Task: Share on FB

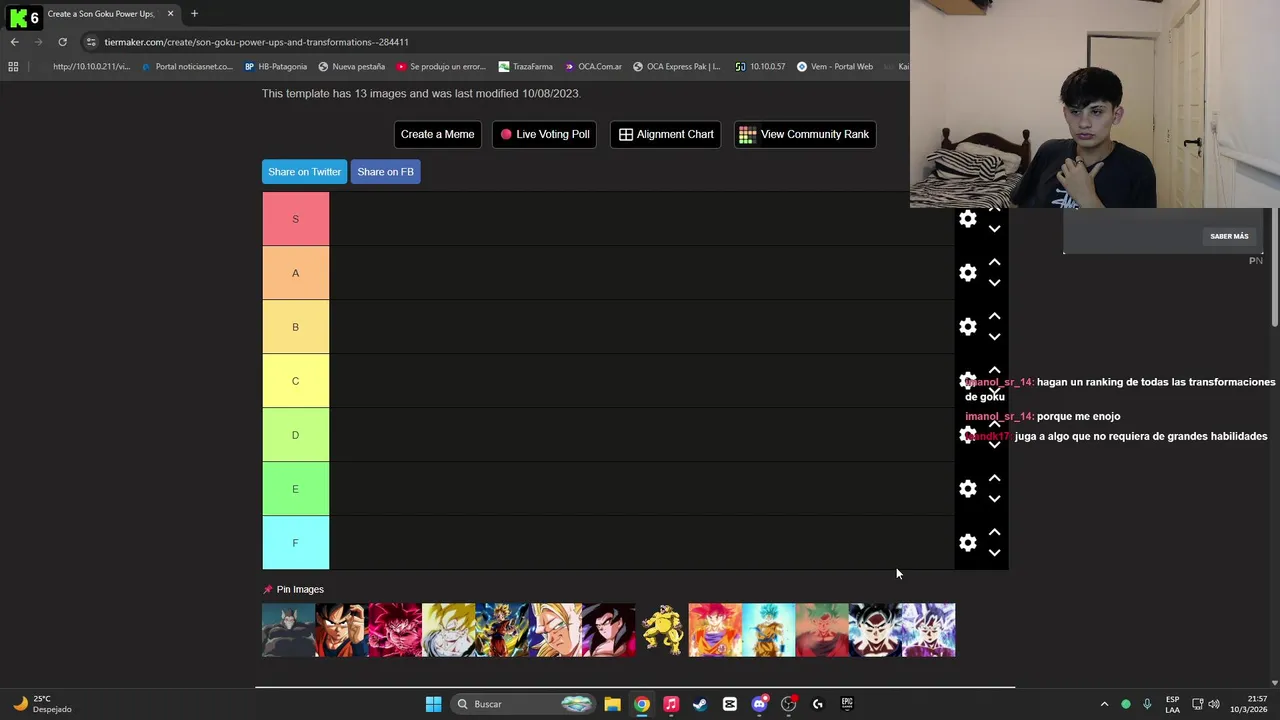Action: (x=385, y=172)
